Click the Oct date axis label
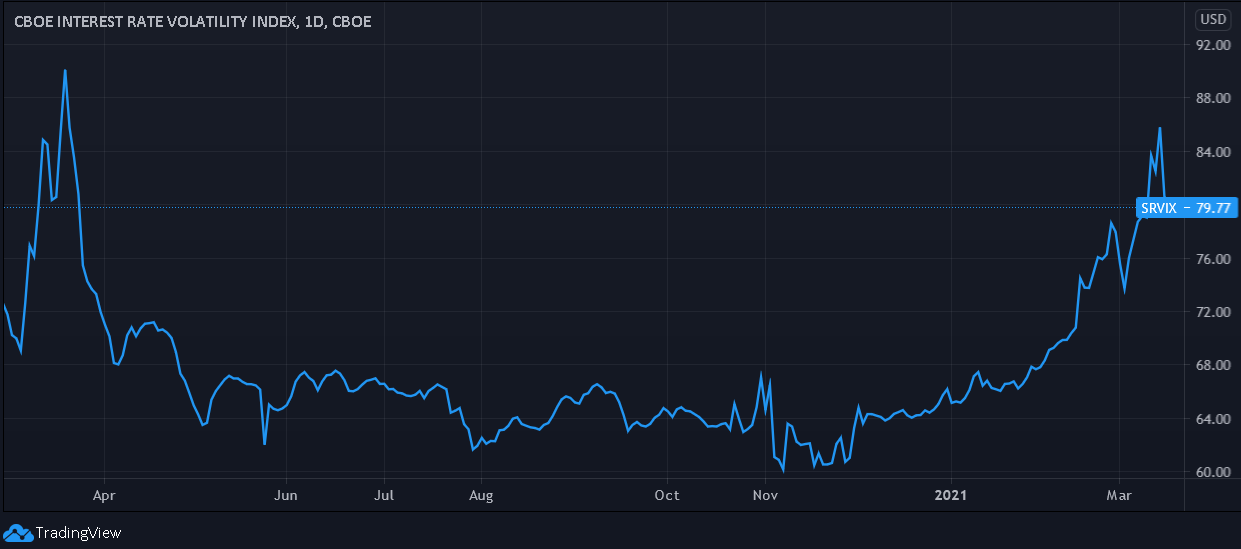Viewport: 1241px width, 549px height. click(x=667, y=495)
